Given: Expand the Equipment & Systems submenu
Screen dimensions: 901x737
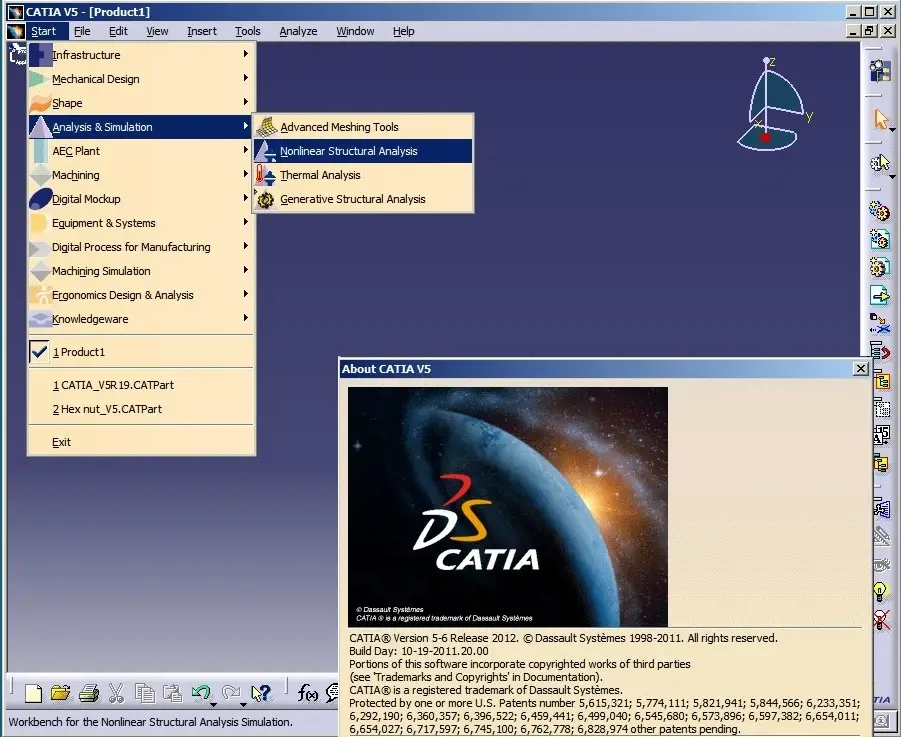Looking at the screenshot, I should (141, 223).
